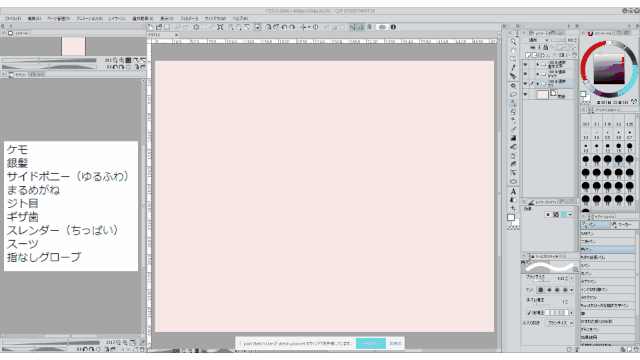This screenshot has width=640, height=360.
Task: Open the Layer menu
Action: point(117,18)
